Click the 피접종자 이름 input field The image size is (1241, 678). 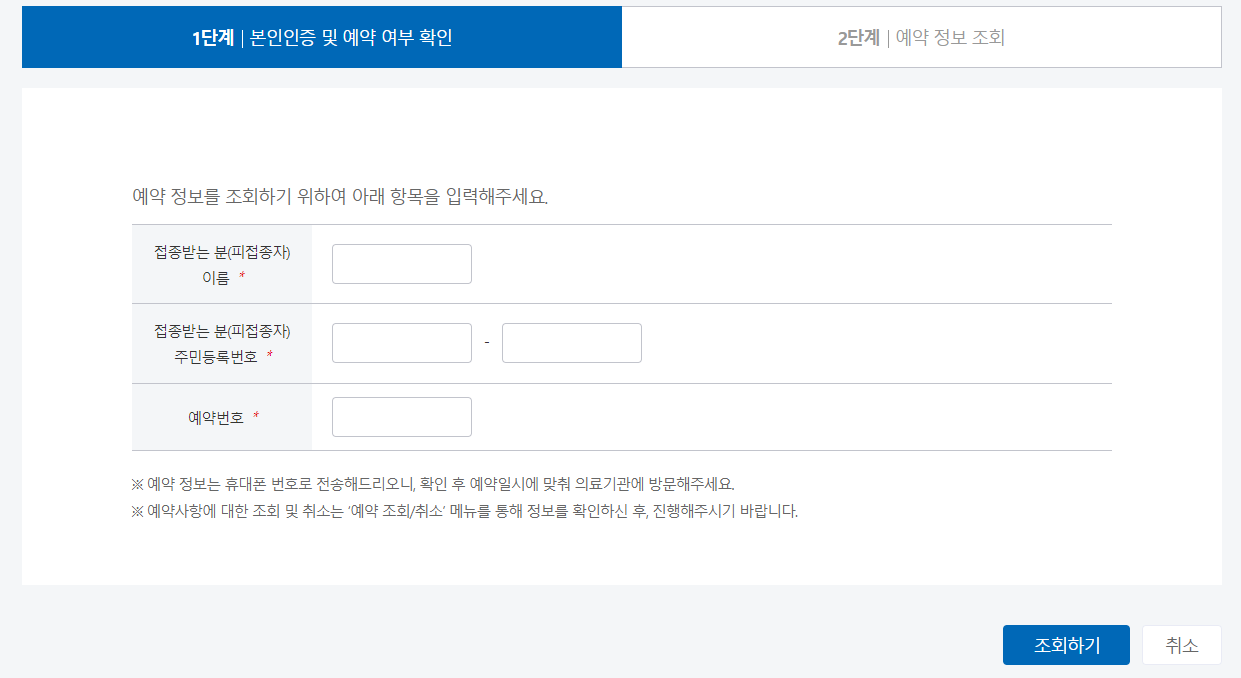point(402,264)
